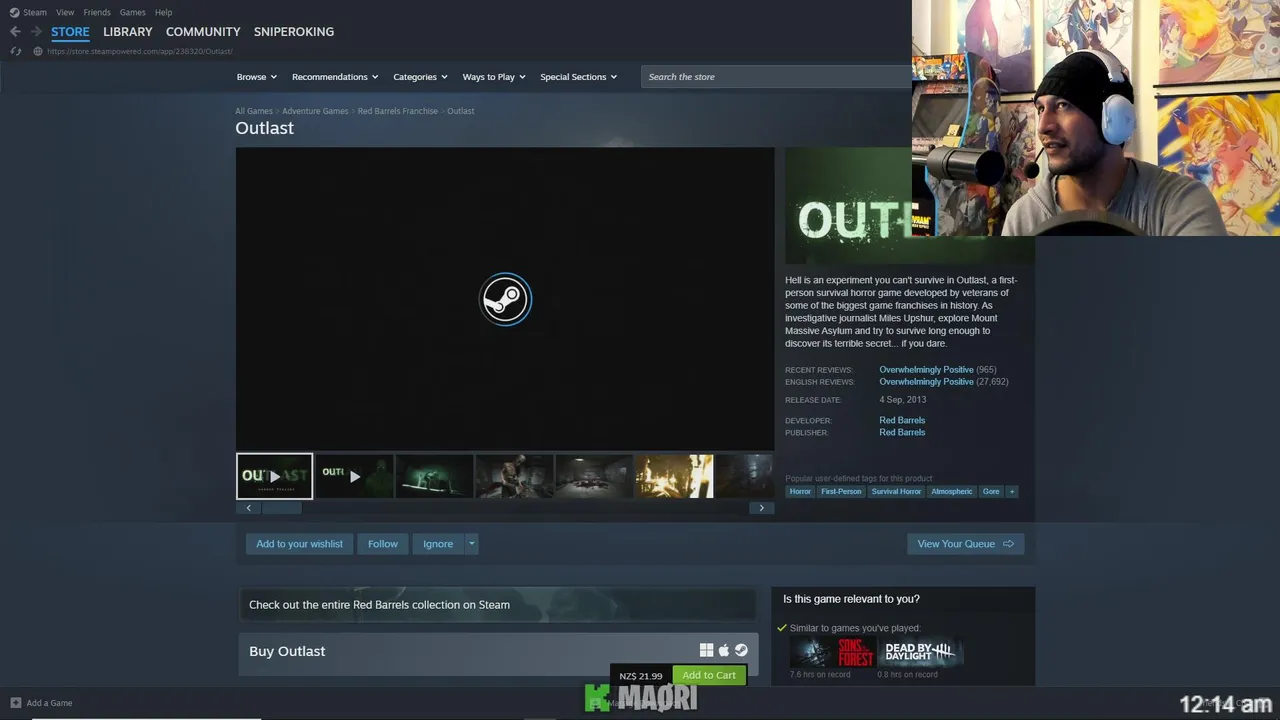
Task: Expand the Categories dropdown
Action: [x=420, y=77]
